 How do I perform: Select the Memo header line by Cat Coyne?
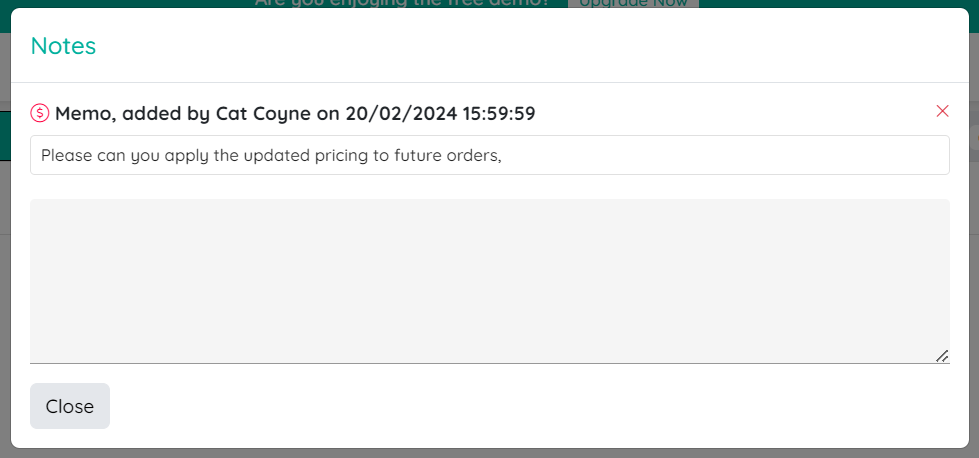295,114
